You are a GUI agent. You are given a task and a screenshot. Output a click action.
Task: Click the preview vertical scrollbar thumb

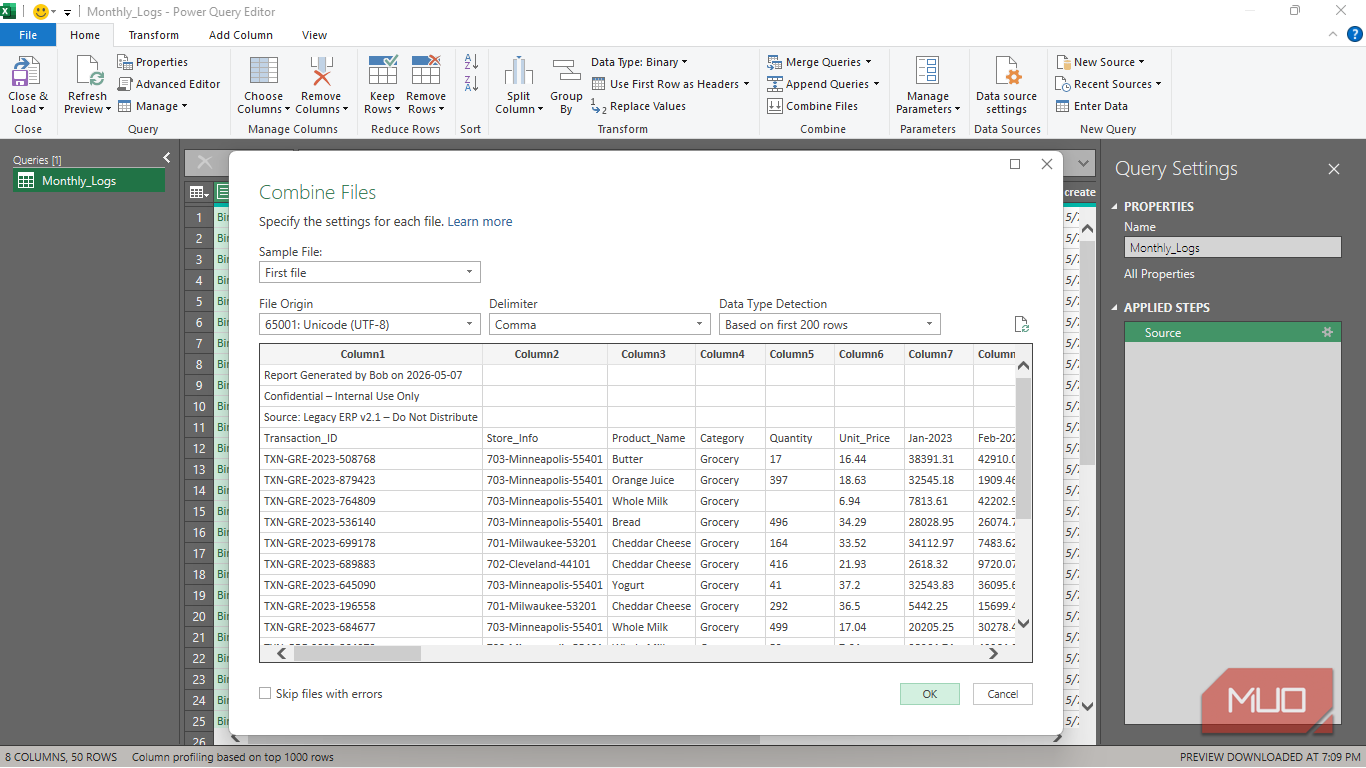pos(1023,448)
